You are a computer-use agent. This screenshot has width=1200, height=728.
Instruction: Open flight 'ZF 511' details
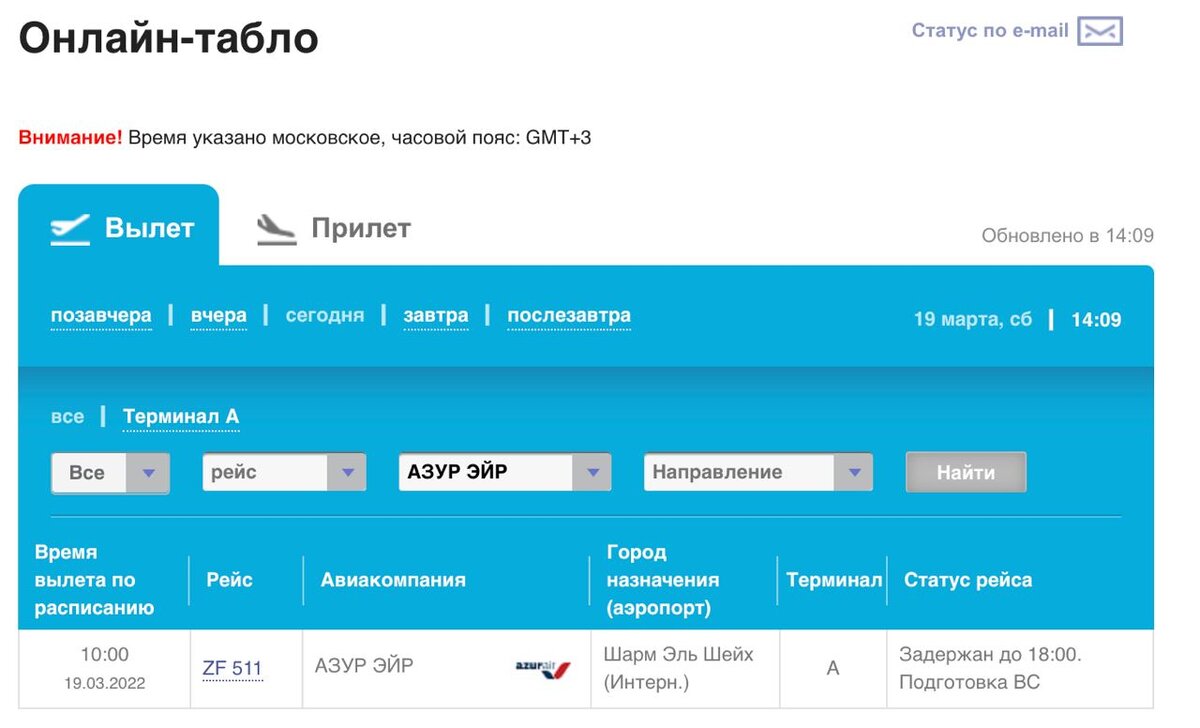point(232,669)
